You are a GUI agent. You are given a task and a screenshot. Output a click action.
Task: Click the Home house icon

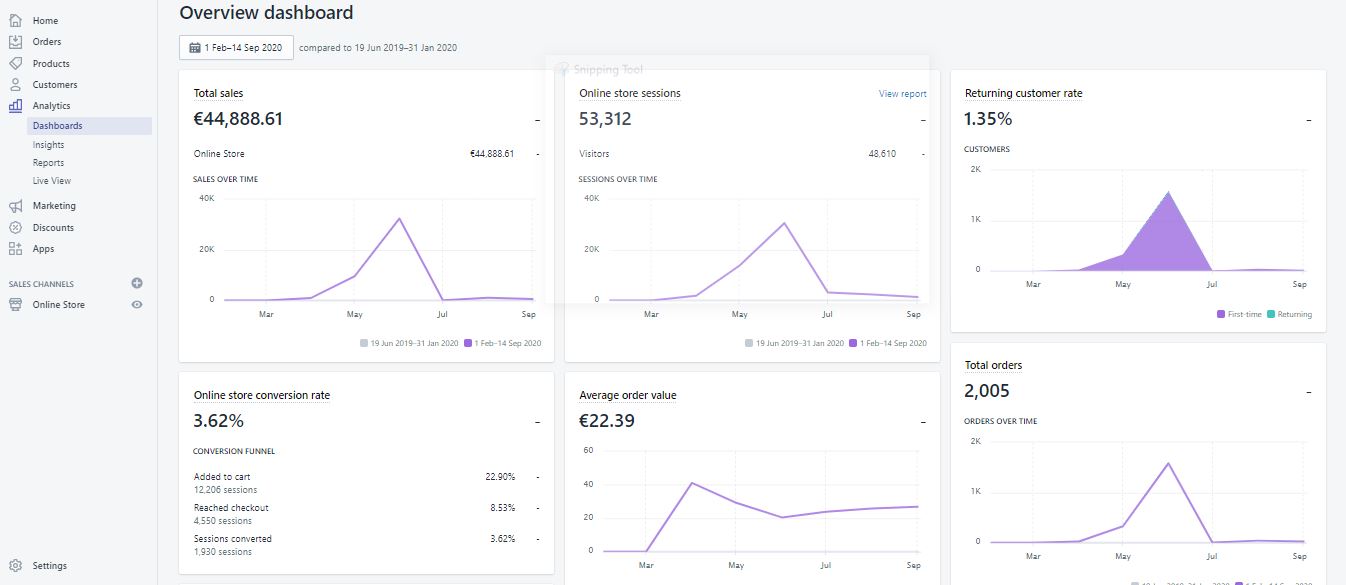click(x=15, y=20)
